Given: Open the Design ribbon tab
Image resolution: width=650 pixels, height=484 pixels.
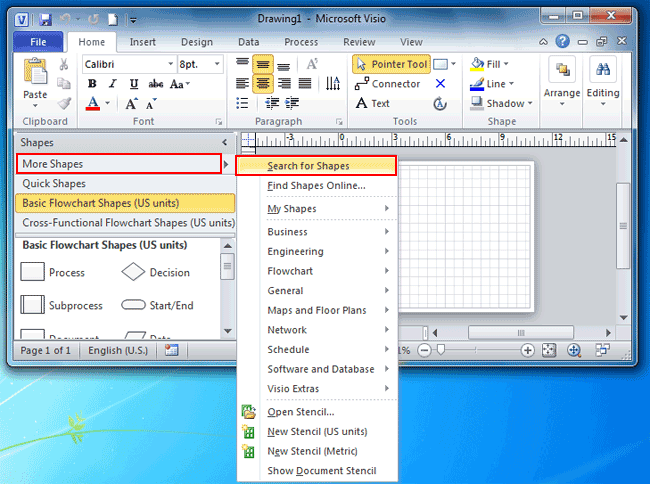Looking at the screenshot, I should (197, 42).
